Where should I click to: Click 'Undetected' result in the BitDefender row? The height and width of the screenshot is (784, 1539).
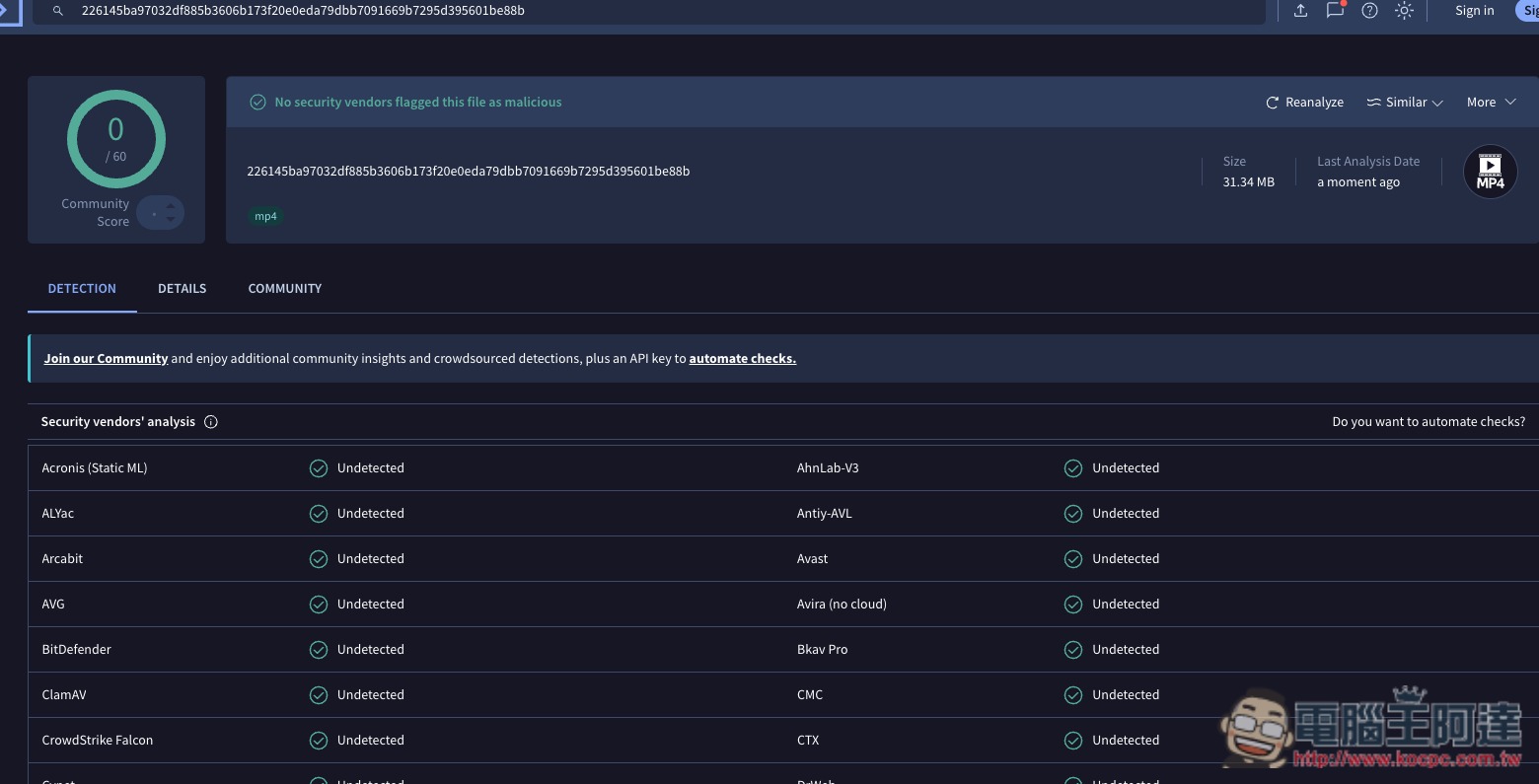371,650
